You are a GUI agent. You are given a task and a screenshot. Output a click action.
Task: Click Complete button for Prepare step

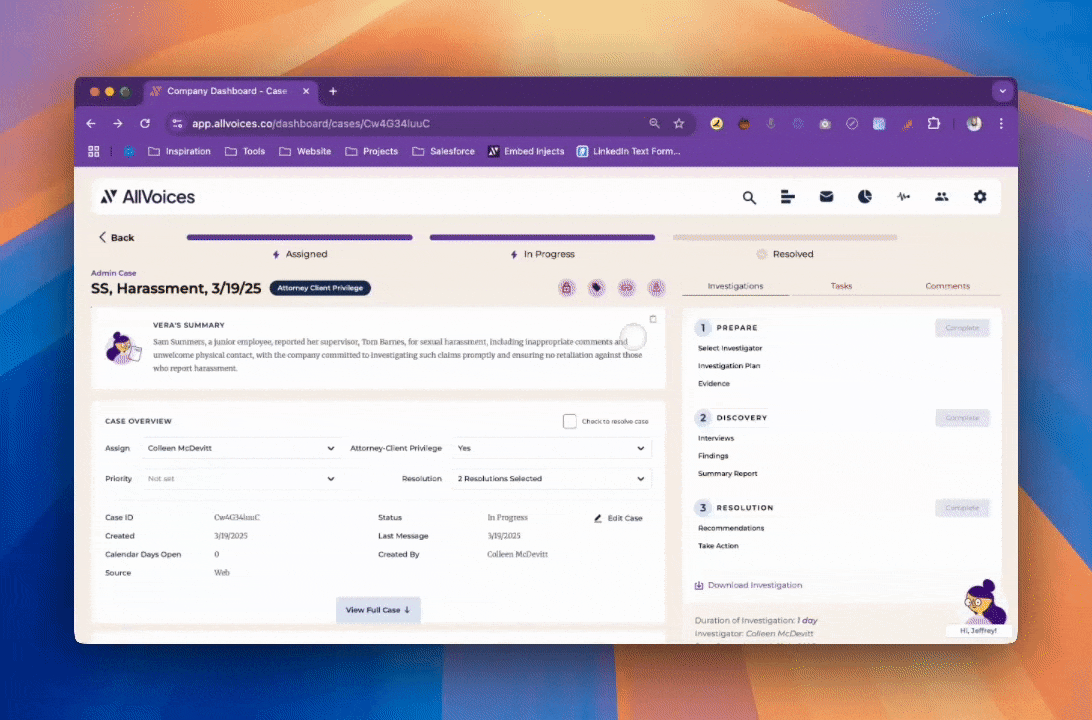click(962, 328)
